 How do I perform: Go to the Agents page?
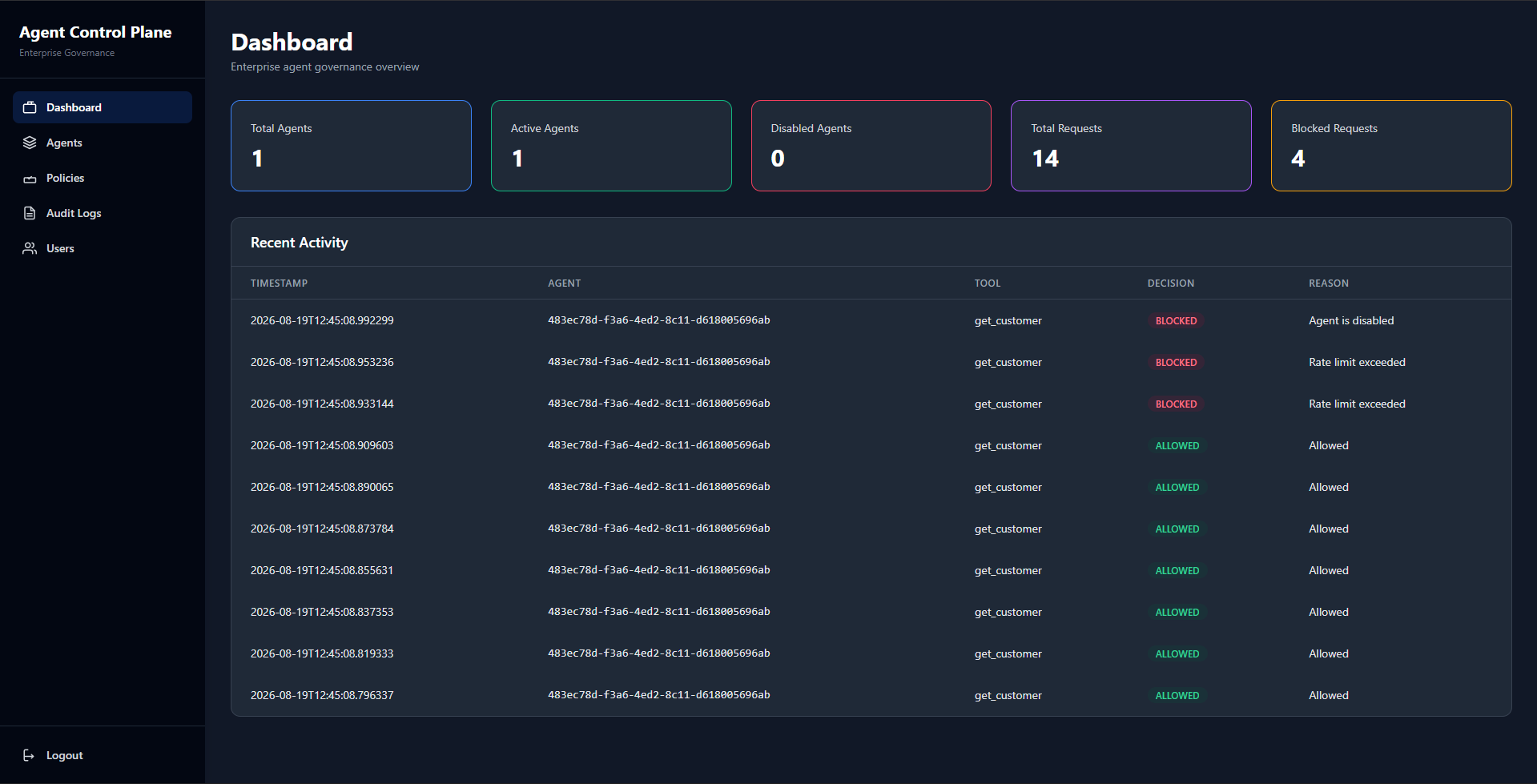click(x=103, y=143)
